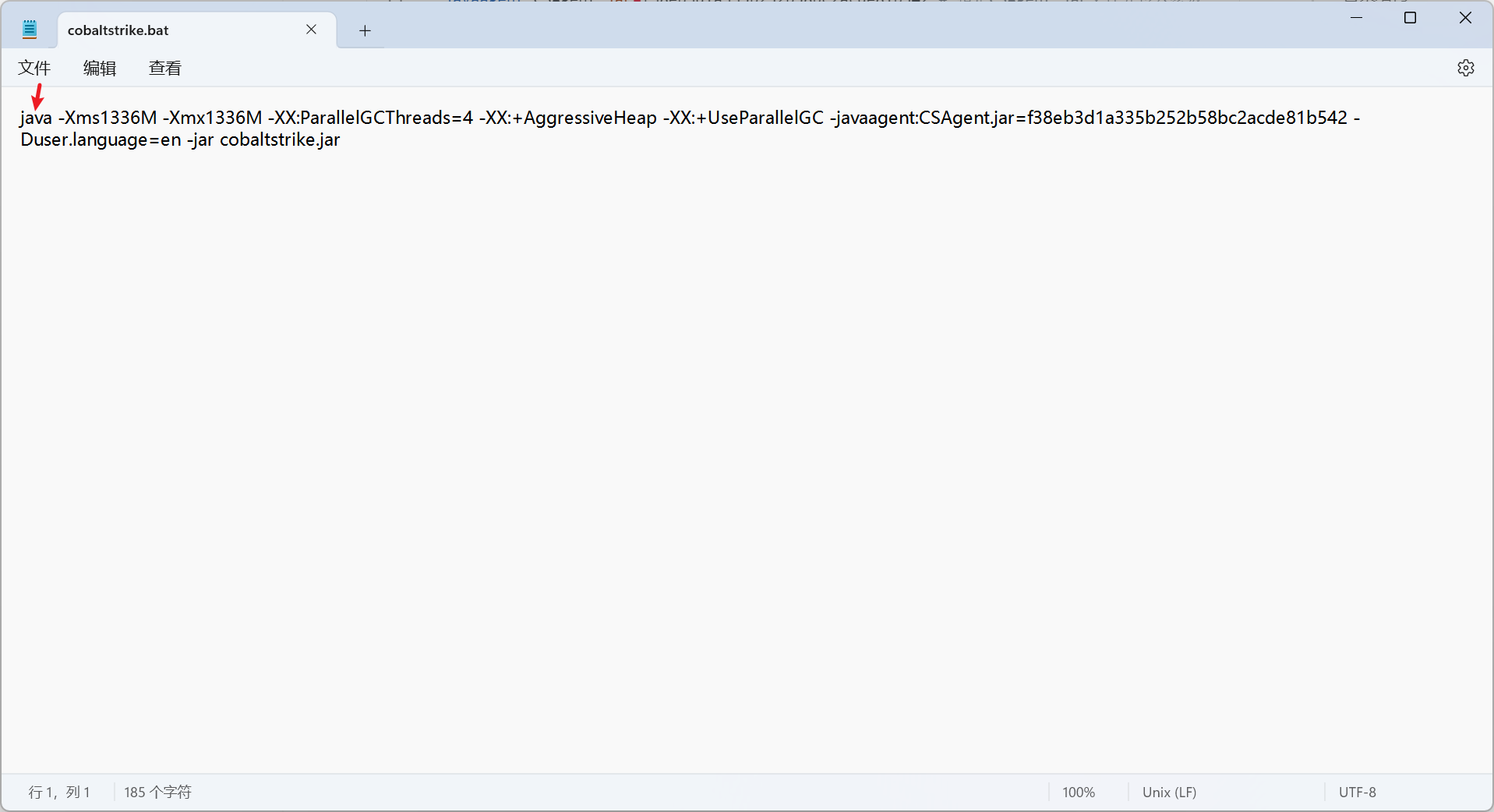Close the cobaltstrike.bat tab
The width and height of the screenshot is (1494, 812).
click(311, 30)
